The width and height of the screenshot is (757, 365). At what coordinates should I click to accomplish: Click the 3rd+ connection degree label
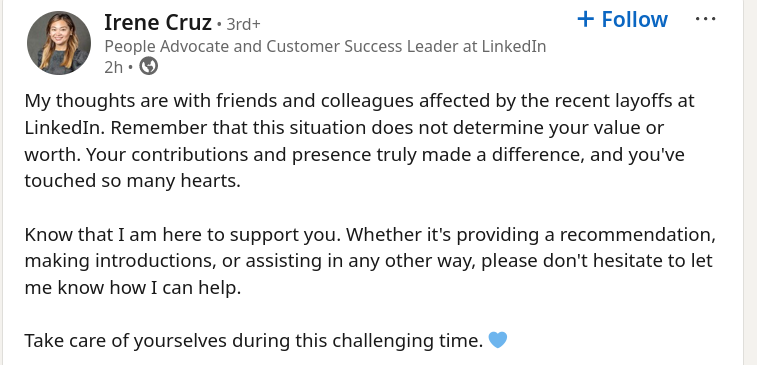point(244,24)
